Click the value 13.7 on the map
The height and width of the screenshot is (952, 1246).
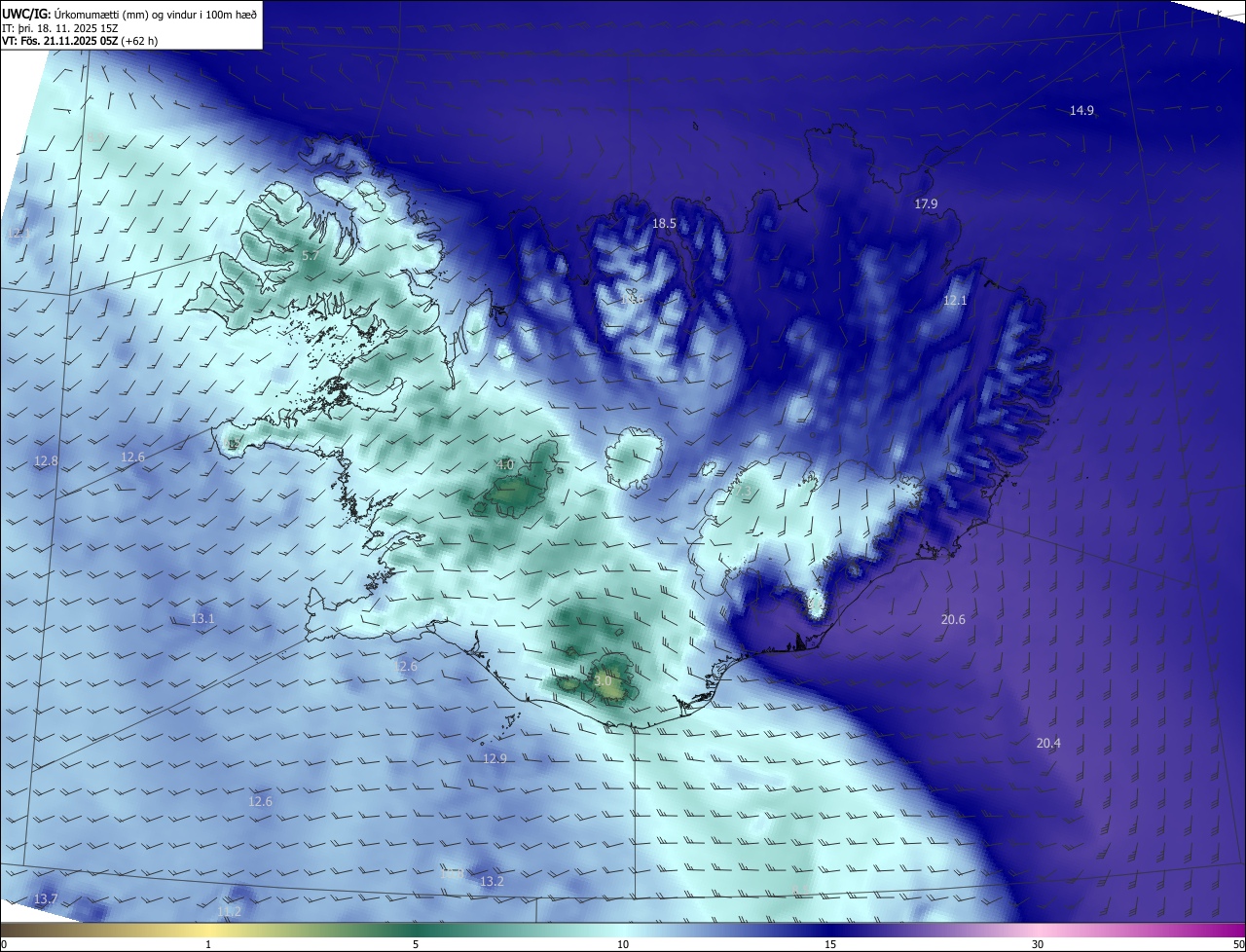point(46,898)
